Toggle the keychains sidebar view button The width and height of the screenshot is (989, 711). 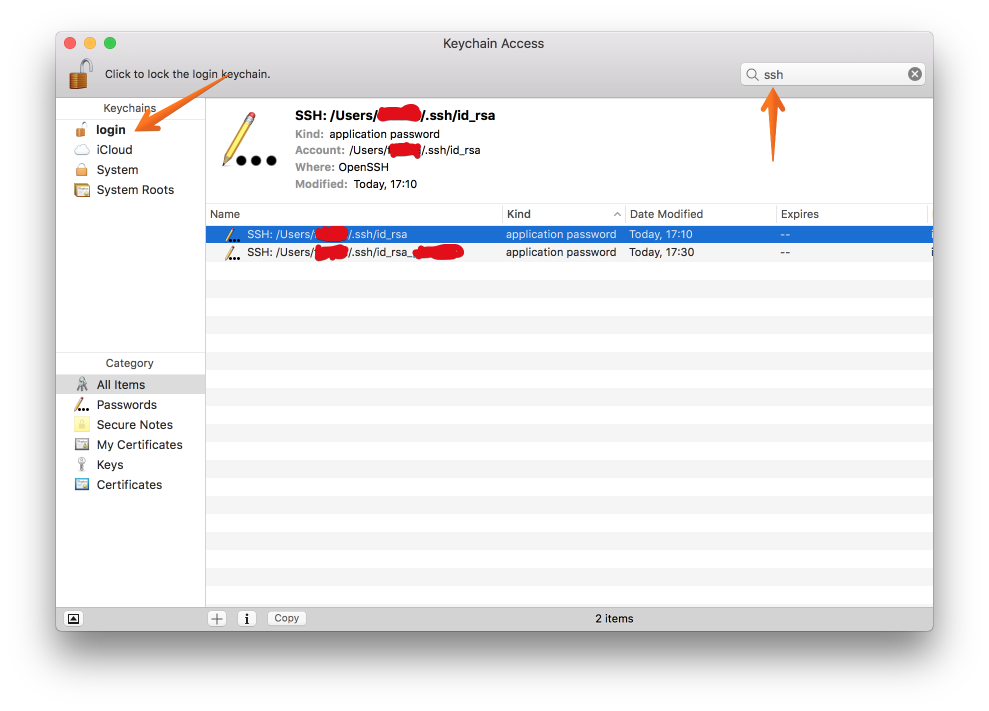coord(74,619)
